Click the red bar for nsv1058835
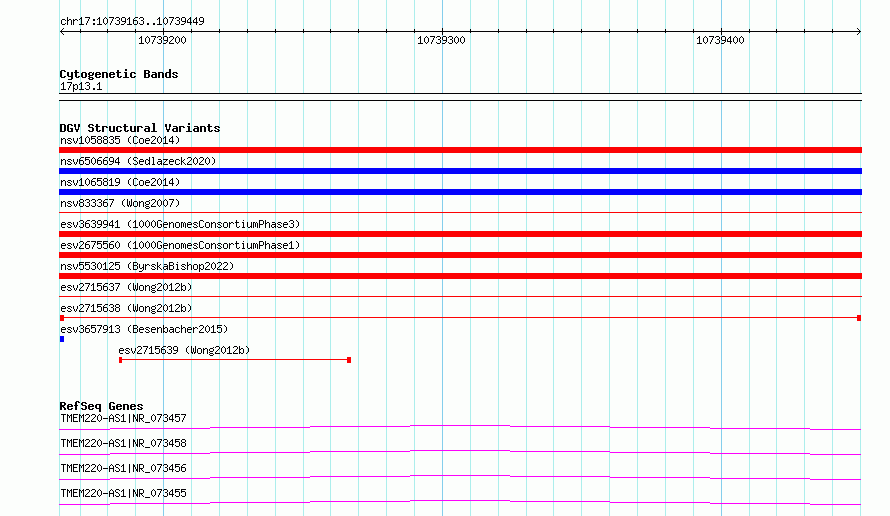The width and height of the screenshot is (890, 516). click(x=460, y=150)
